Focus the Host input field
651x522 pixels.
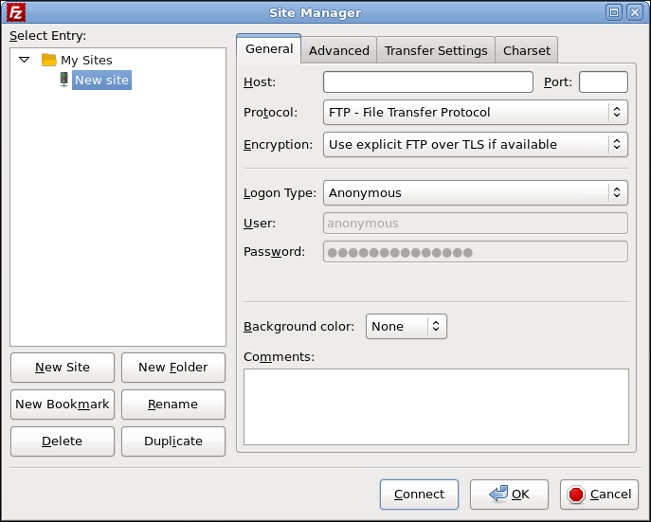[x=428, y=82]
